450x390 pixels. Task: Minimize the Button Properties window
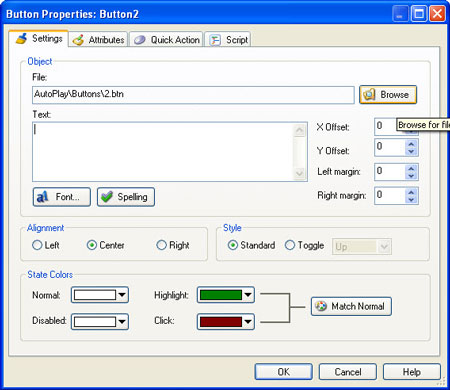click(400, 14)
